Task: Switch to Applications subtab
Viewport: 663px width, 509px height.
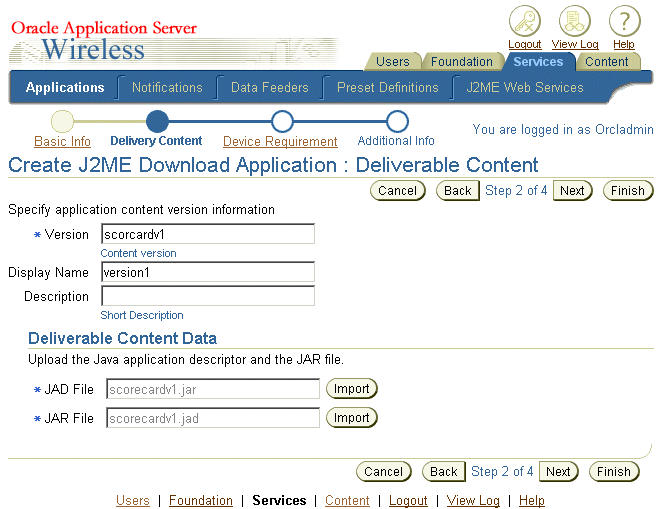Action: (65, 88)
